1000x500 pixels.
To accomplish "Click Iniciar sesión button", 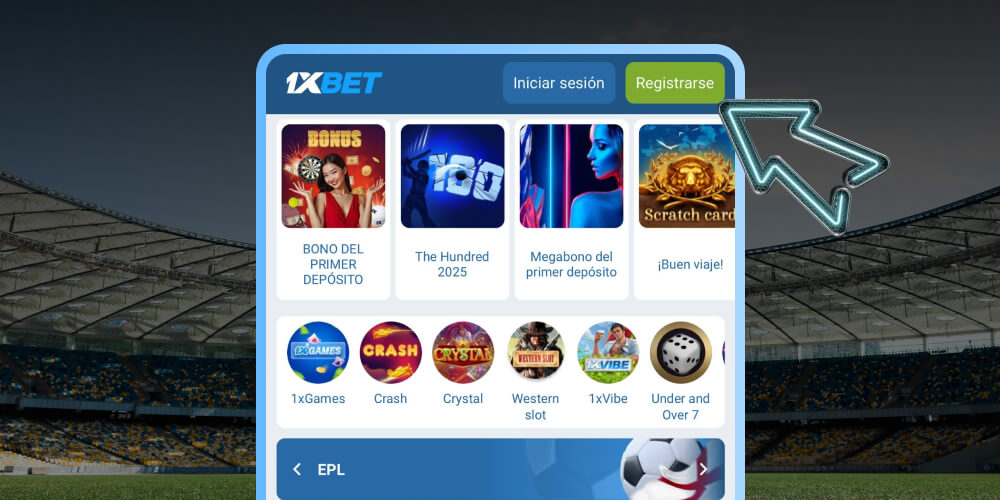I will (x=559, y=83).
